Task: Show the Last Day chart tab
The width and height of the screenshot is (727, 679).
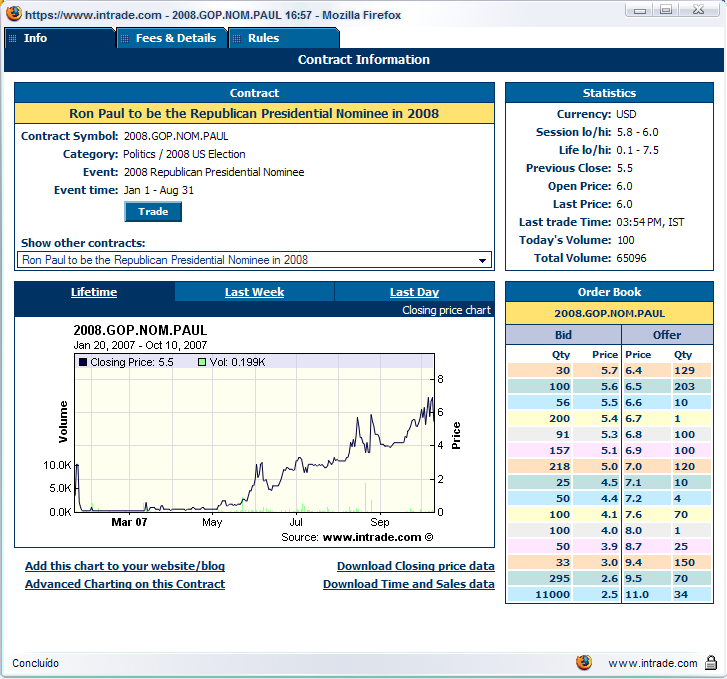Action: coord(415,292)
